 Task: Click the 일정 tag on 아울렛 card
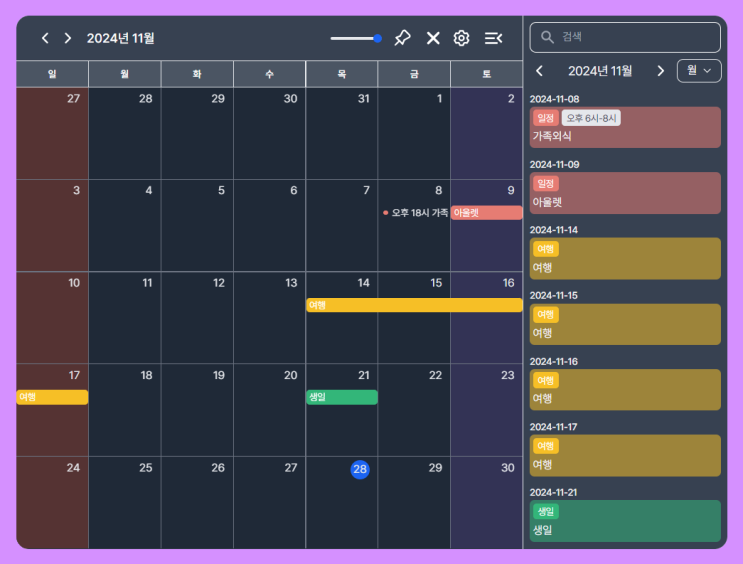pyautogui.click(x=545, y=183)
